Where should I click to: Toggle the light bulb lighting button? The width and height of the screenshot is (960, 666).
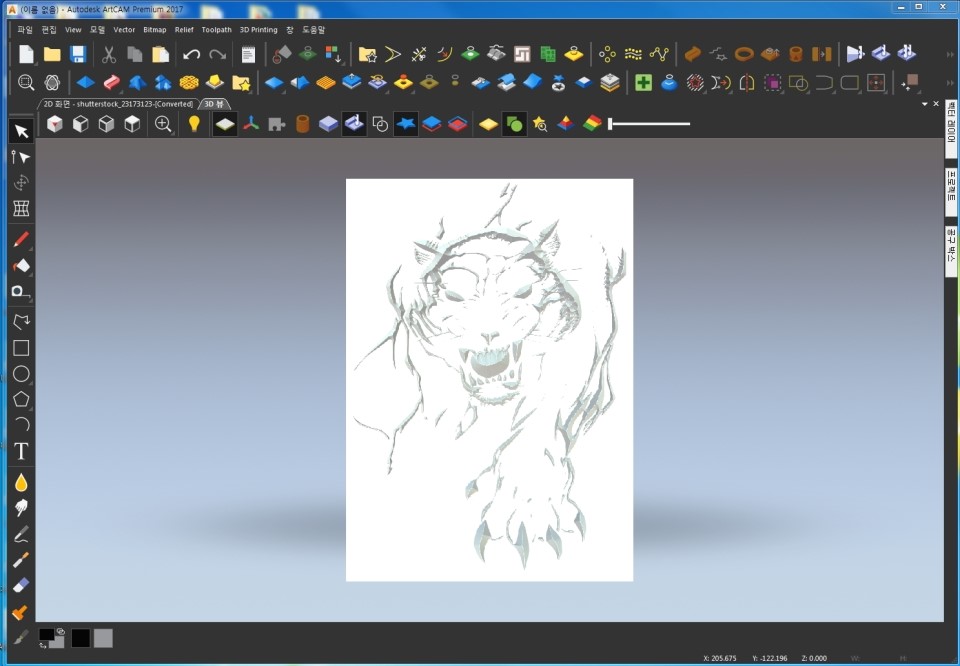tap(194, 124)
